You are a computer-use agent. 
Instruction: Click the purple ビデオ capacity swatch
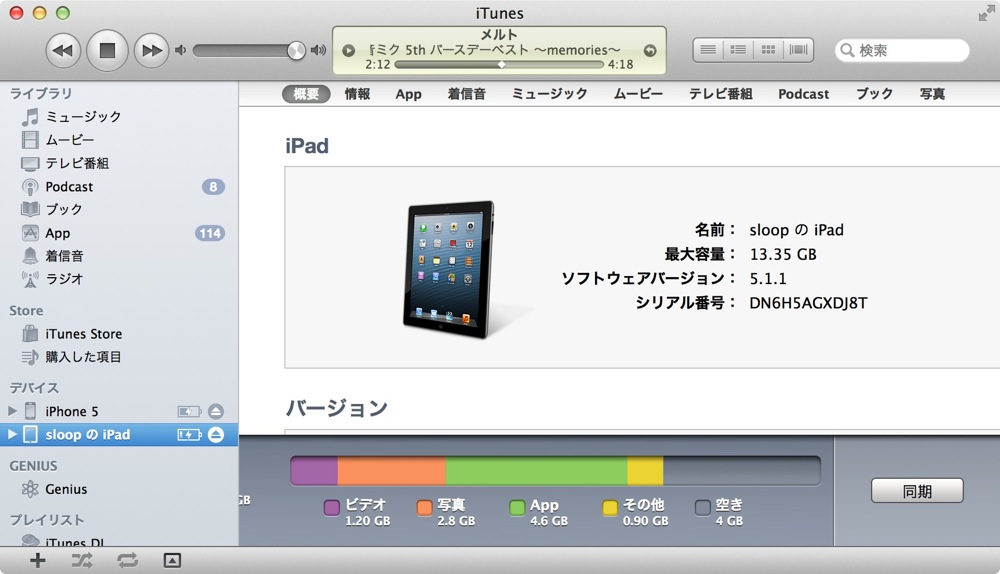pos(332,508)
